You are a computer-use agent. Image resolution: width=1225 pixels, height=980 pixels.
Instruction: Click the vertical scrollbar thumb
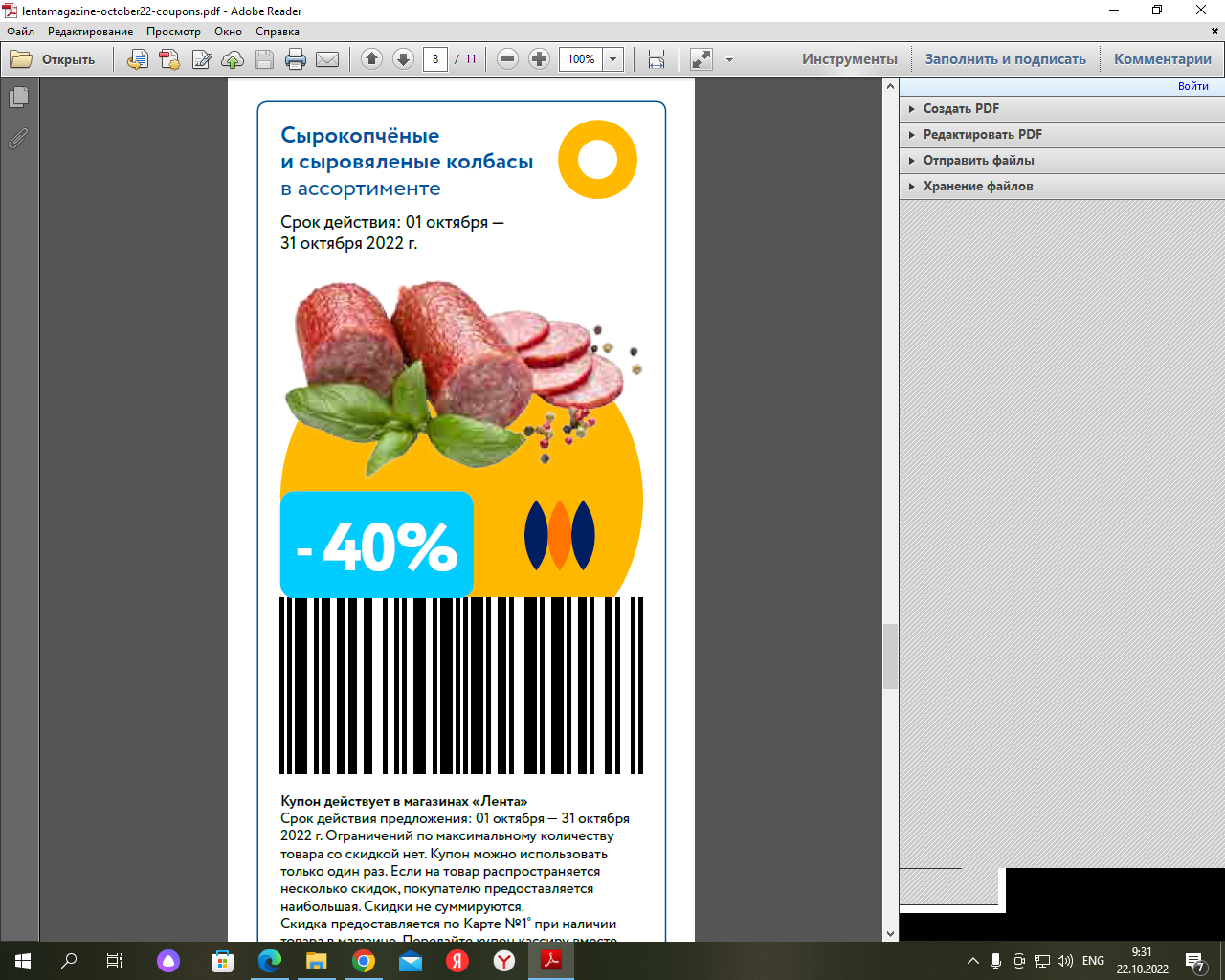(x=891, y=657)
